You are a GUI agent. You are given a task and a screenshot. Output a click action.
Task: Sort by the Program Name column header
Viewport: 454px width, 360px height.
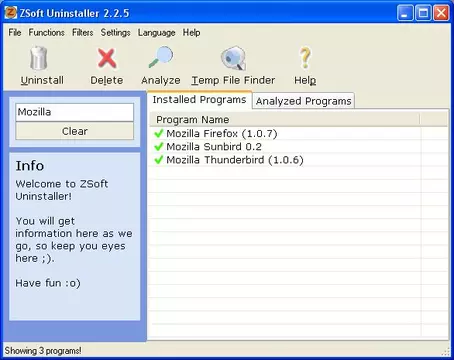pyautogui.click(x=284, y=120)
